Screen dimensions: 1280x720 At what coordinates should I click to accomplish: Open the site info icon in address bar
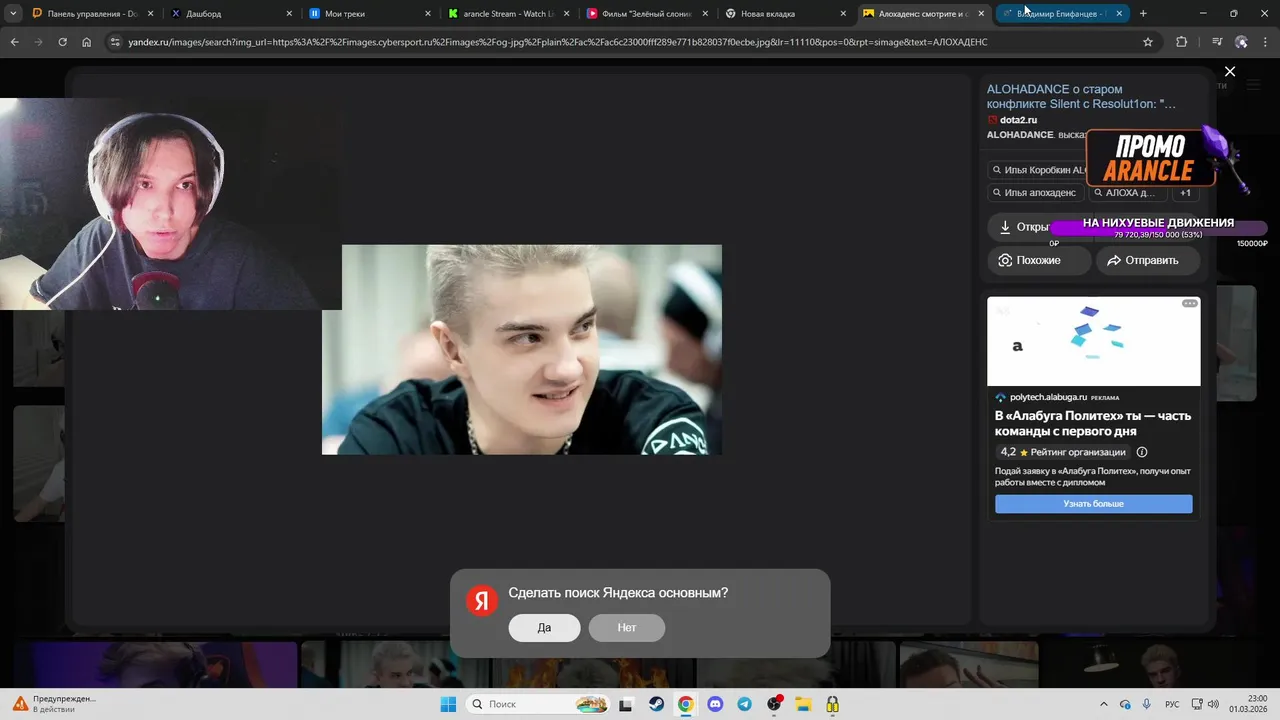tap(115, 42)
